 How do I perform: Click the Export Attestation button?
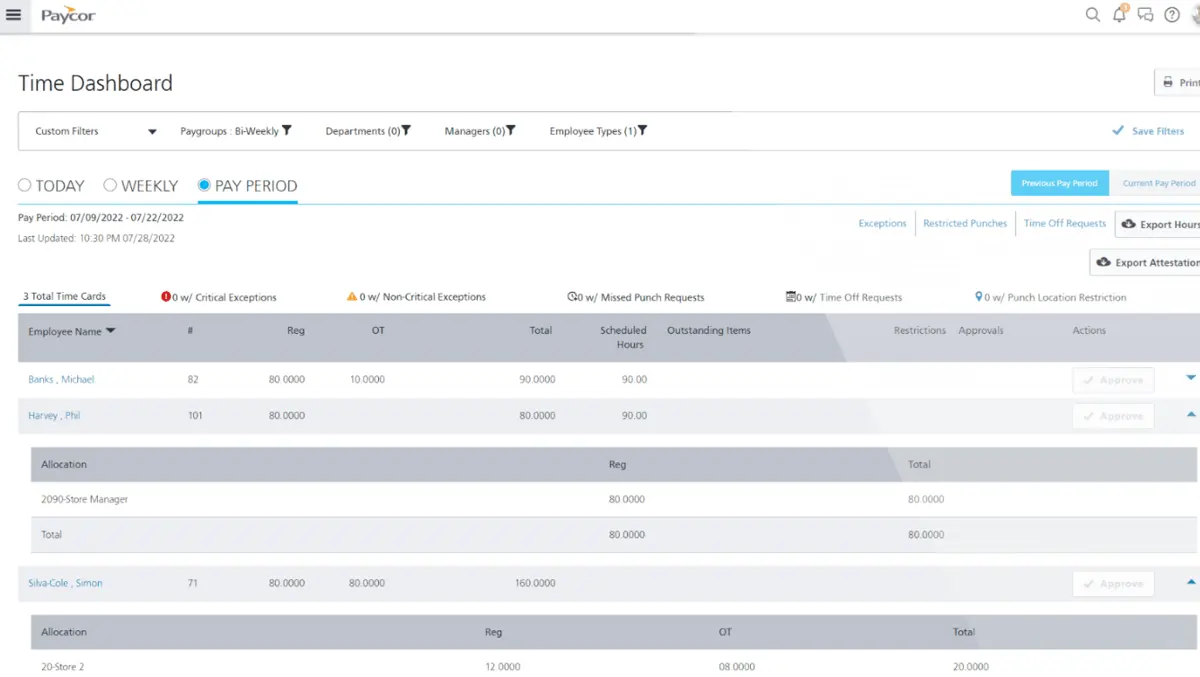tap(1145, 262)
